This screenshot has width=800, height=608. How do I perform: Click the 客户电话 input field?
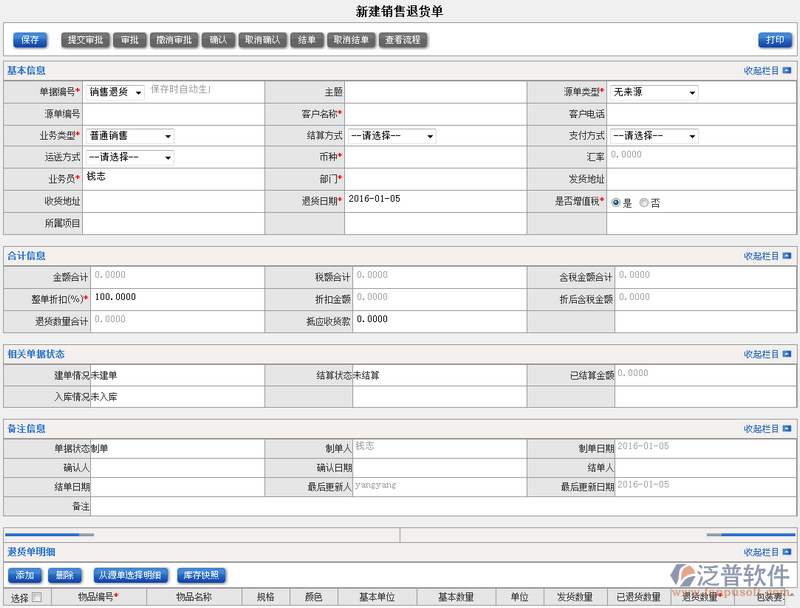[x=702, y=114]
